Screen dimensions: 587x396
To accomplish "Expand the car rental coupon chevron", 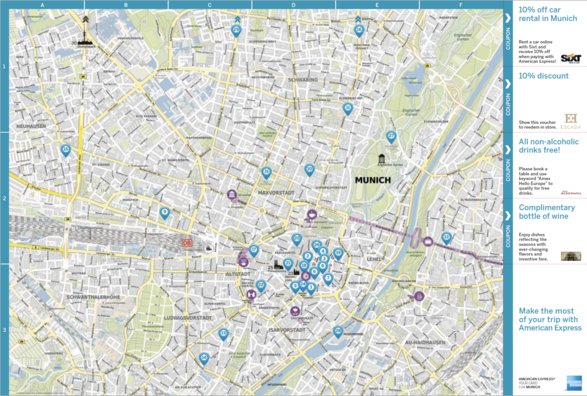I will pyautogui.click(x=508, y=18).
